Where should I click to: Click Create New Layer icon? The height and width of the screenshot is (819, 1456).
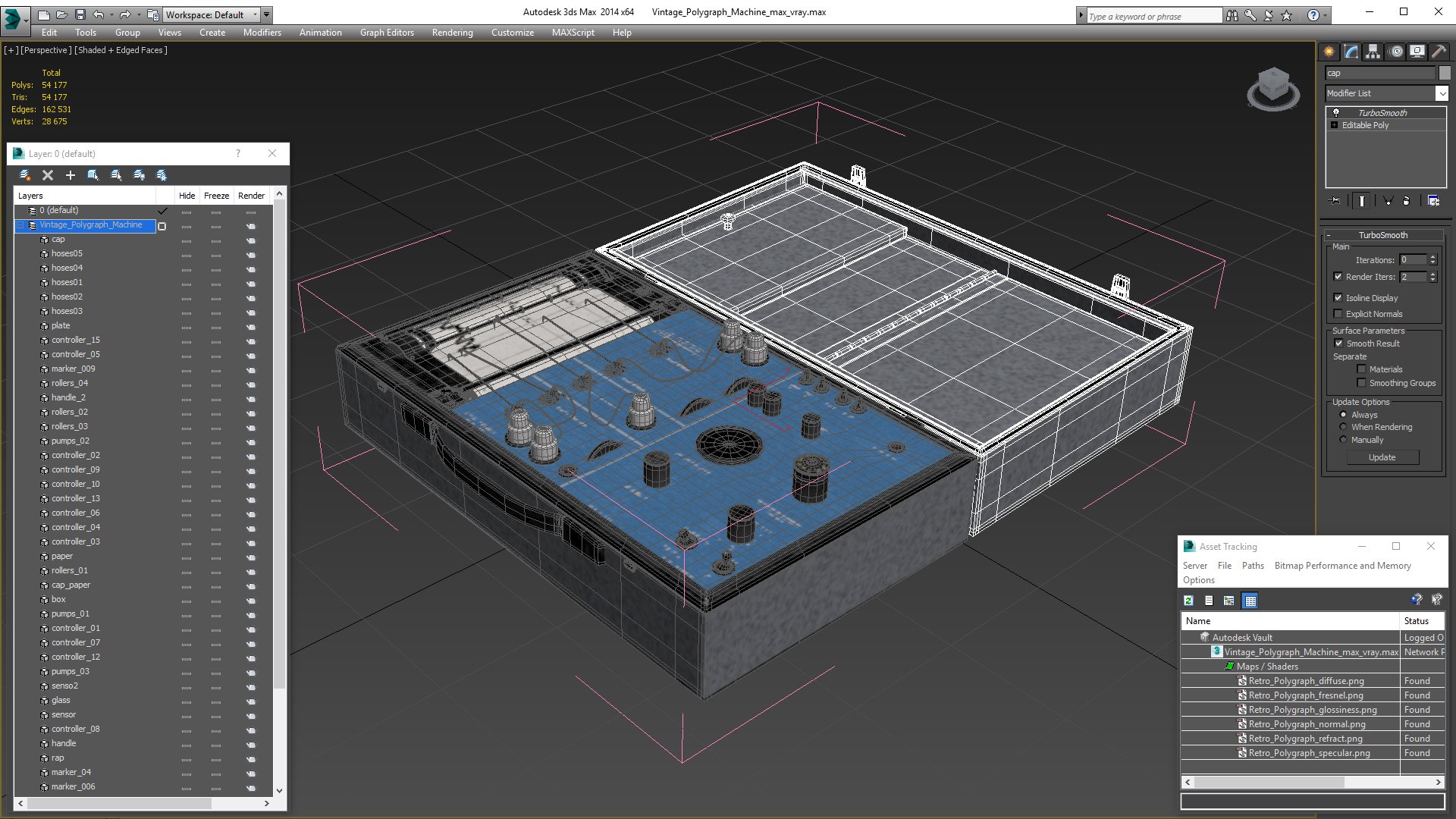pos(25,175)
